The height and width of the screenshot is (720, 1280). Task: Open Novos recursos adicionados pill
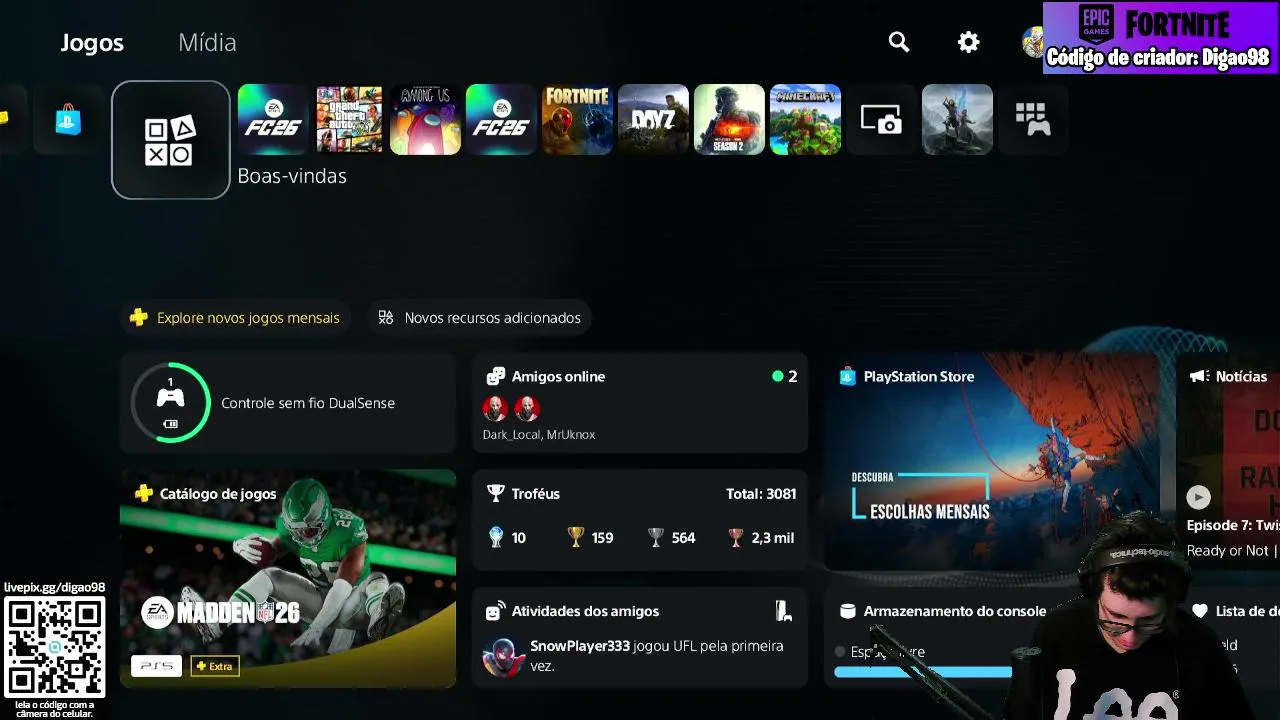pos(480,318)
